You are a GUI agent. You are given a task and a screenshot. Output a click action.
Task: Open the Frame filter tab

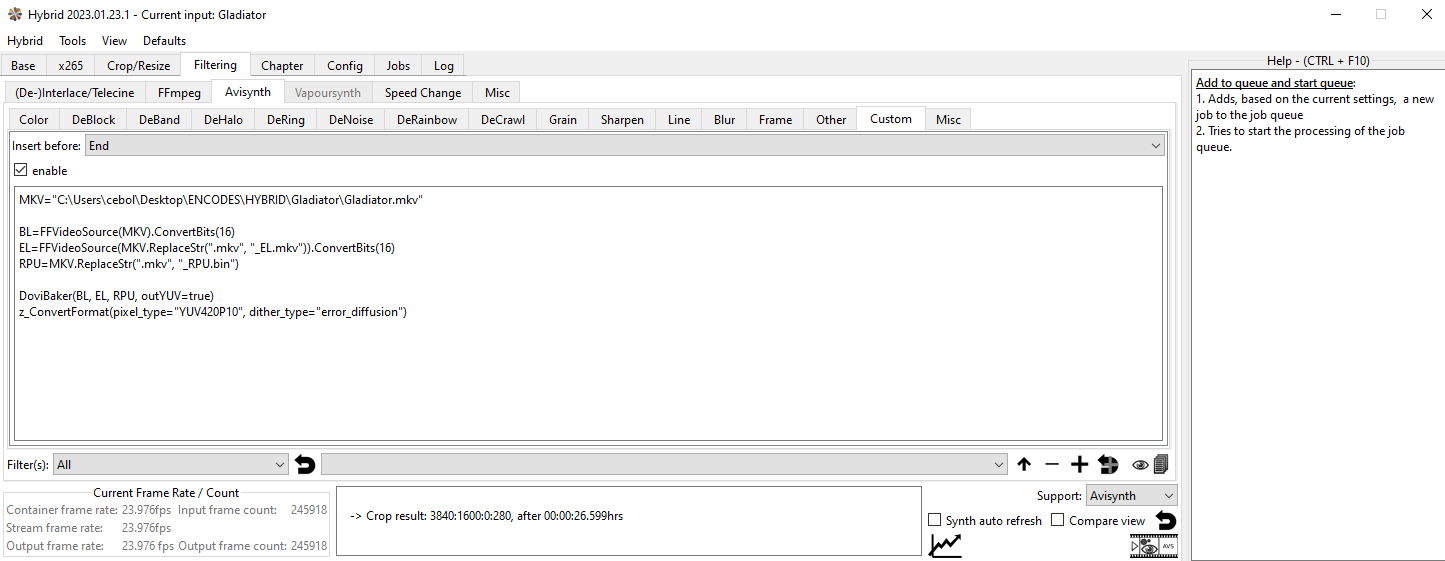(775, 120)
